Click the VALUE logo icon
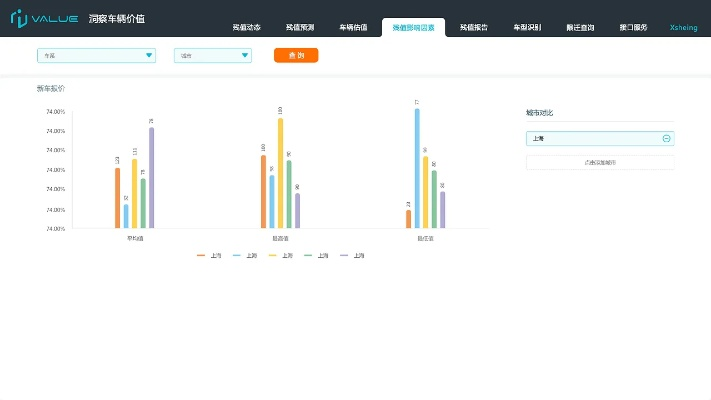 click(18, 18)
